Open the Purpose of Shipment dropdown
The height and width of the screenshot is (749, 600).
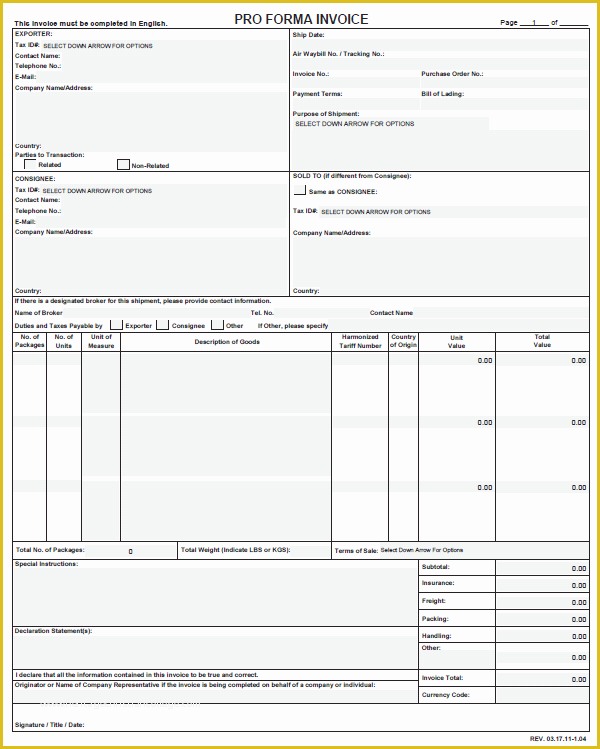(x=391, y=124)
